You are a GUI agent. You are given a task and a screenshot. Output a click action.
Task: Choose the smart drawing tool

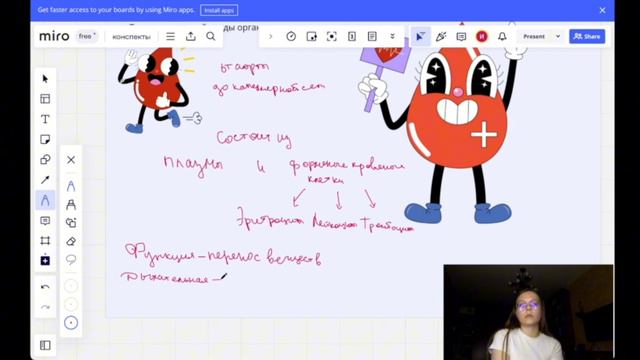(x=71, y=222)
